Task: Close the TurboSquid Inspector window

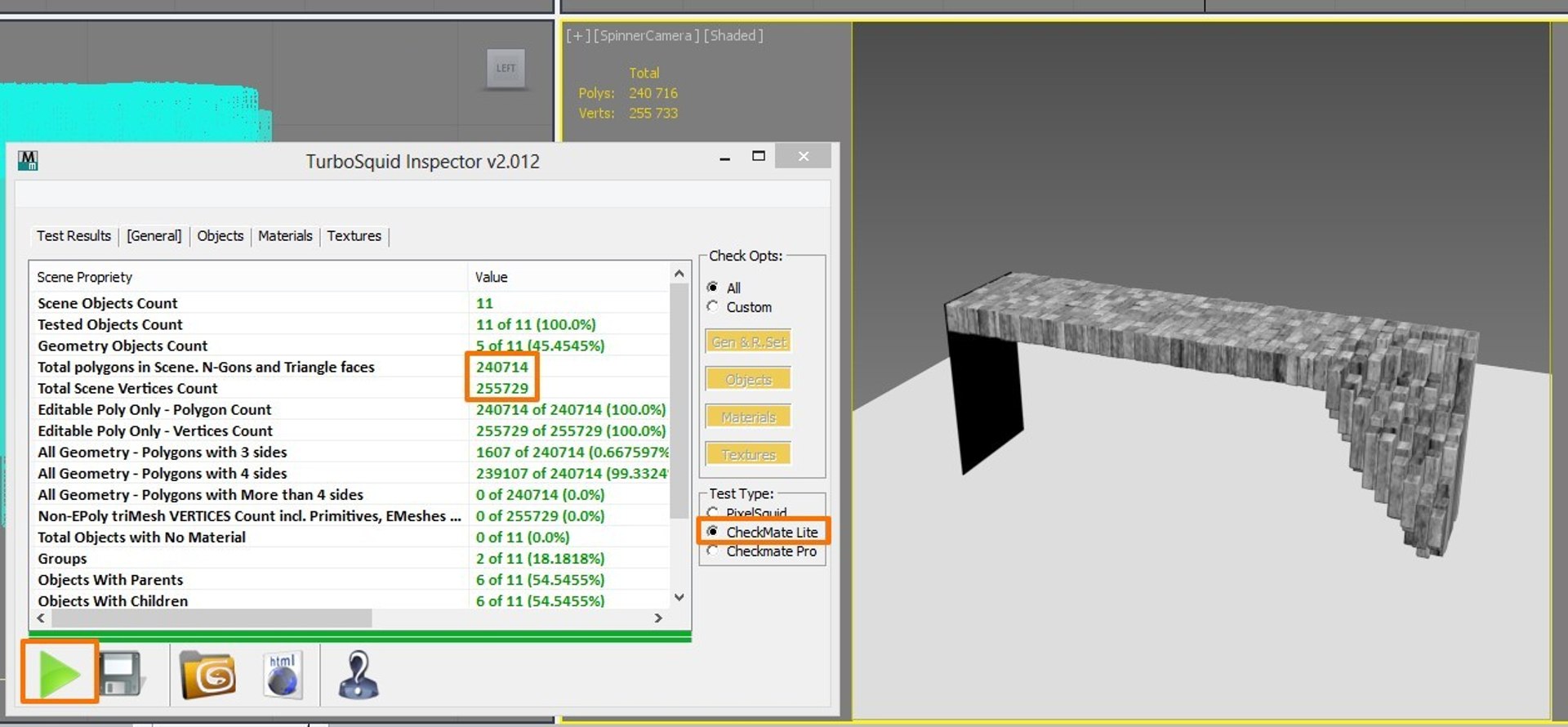Action: point(804,156)
